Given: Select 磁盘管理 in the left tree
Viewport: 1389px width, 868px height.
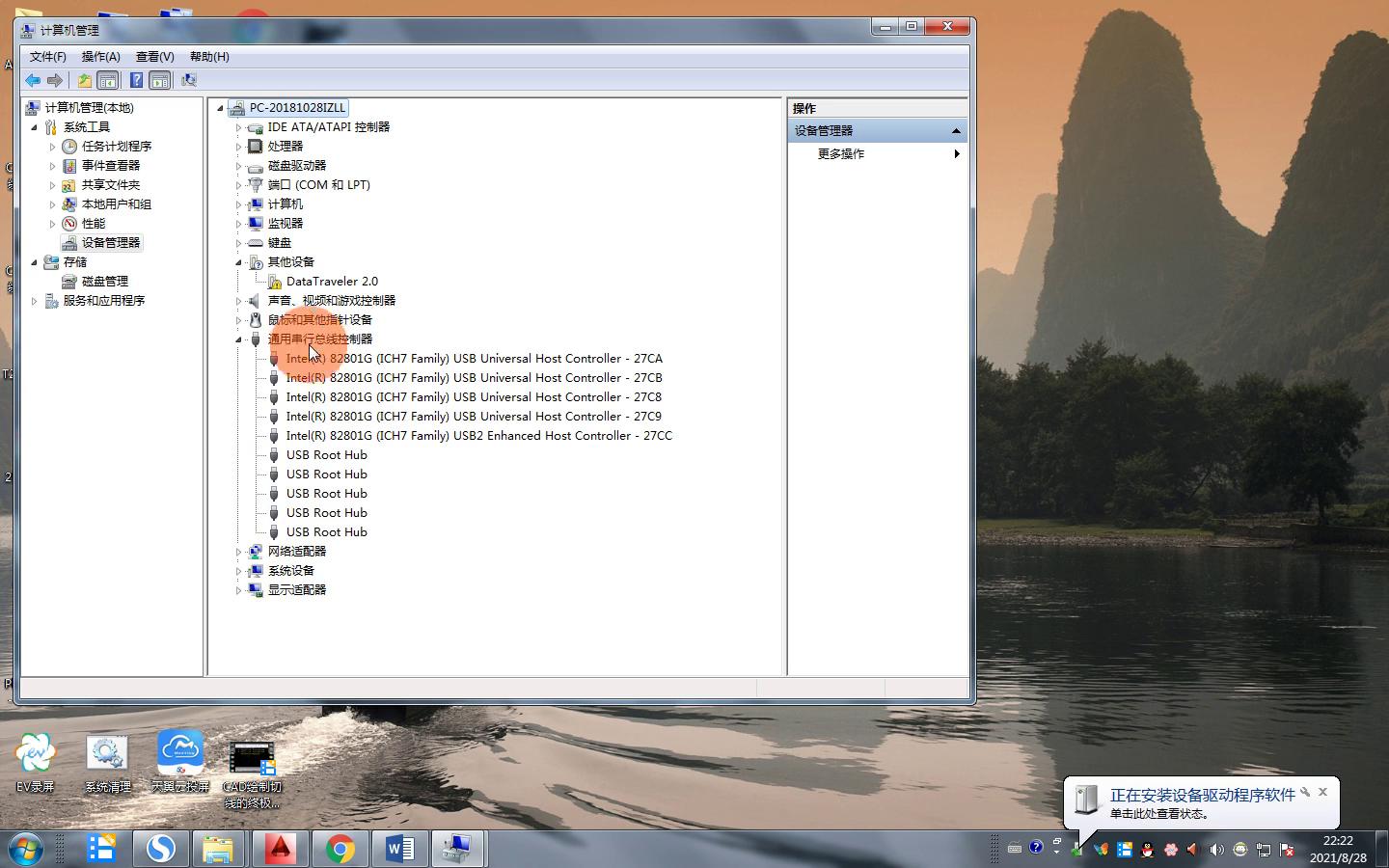Looking at the screenshot, I should (x=104, y=282).
